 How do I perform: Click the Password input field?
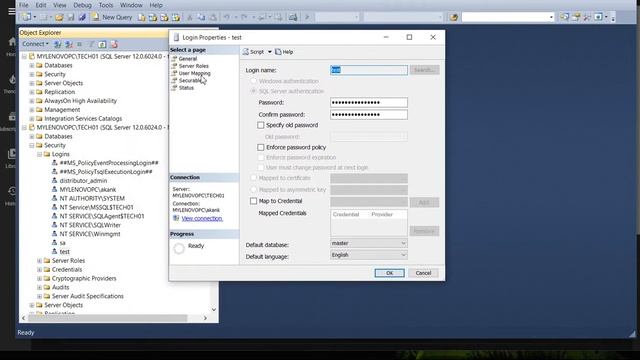tap(369, 102)
